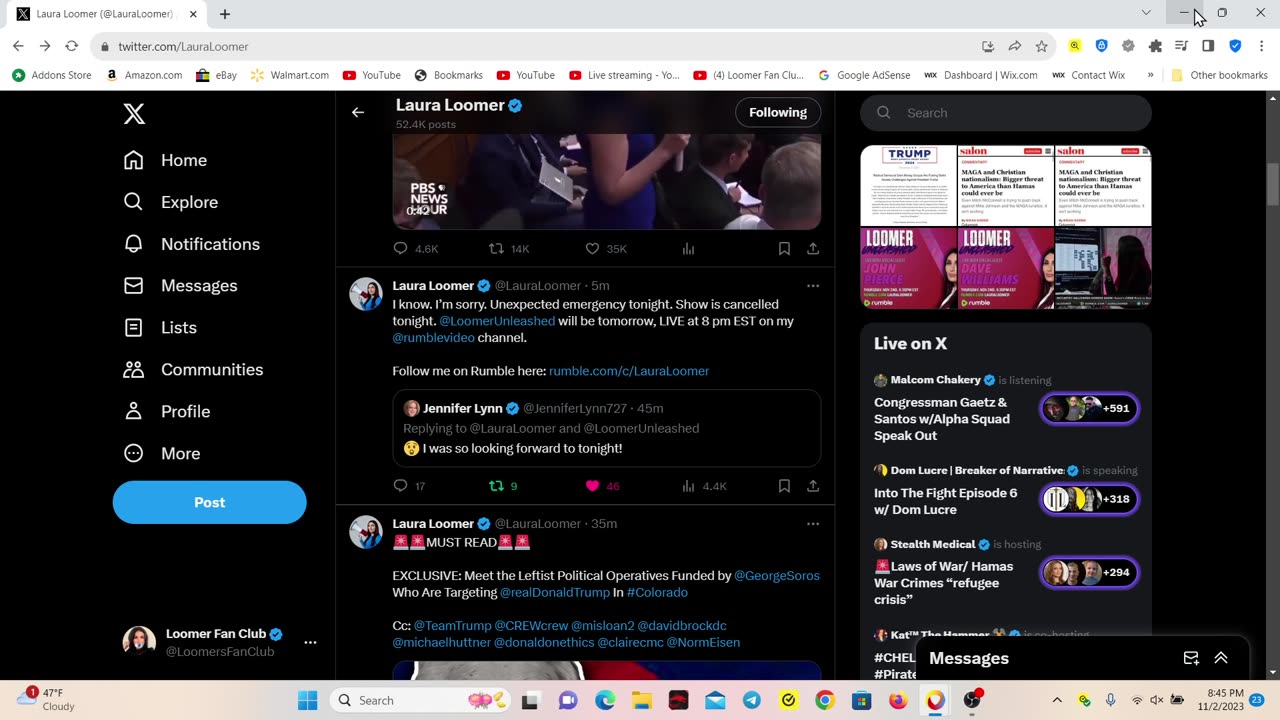Bookmark this tab with the star icon

click(1041, 46)
